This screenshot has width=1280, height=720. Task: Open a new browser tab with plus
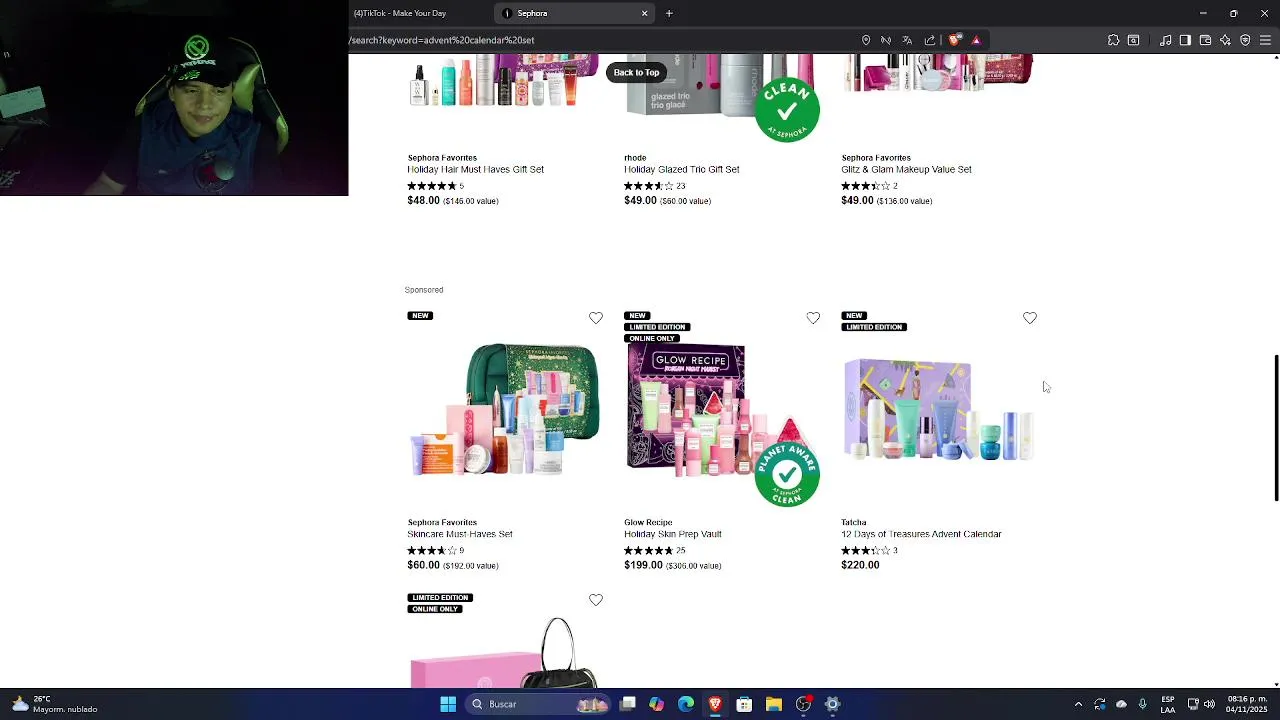click(669, 13)
